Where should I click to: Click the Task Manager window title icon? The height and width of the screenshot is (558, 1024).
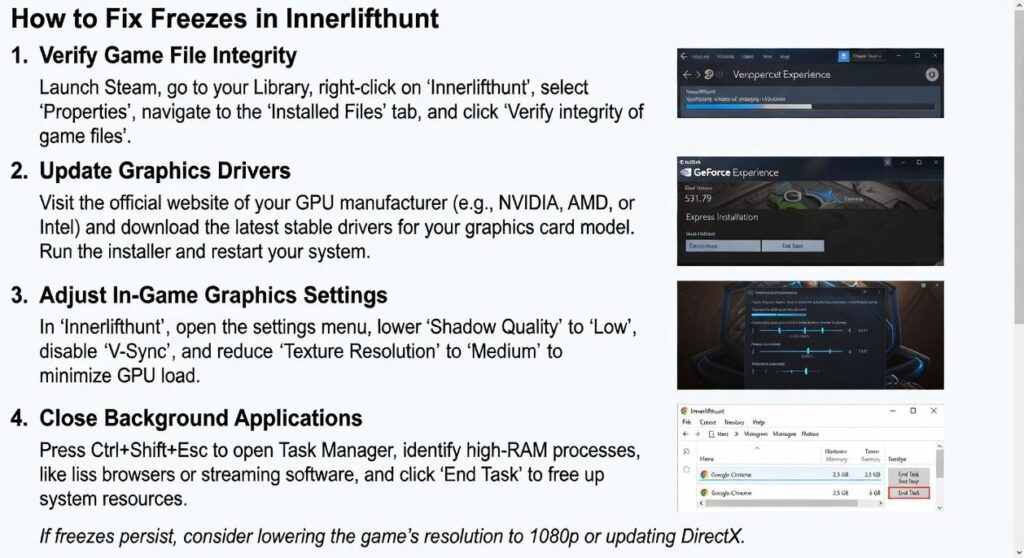point(684,410)
